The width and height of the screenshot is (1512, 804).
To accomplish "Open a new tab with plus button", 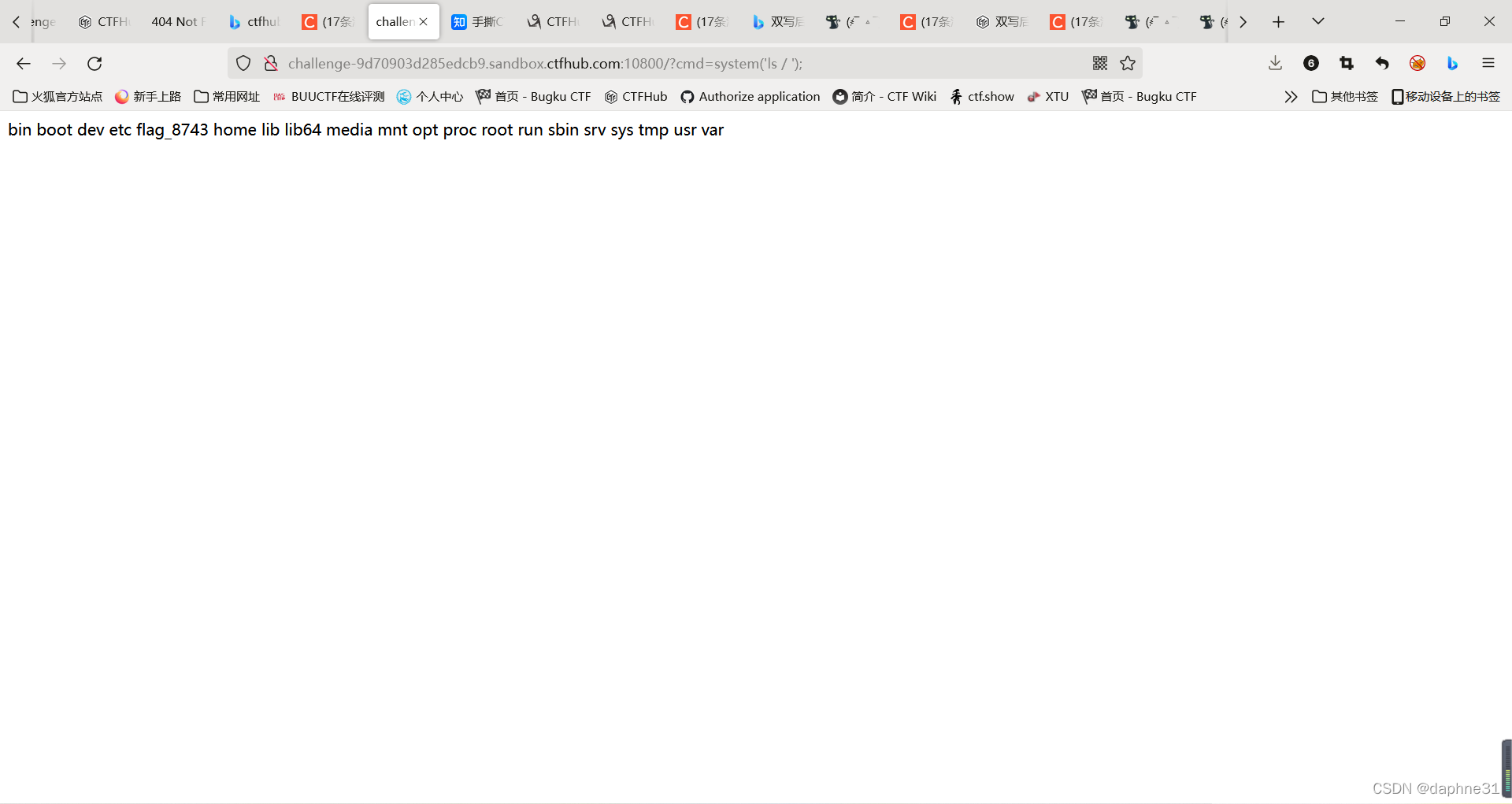I will pos(1278,22).
